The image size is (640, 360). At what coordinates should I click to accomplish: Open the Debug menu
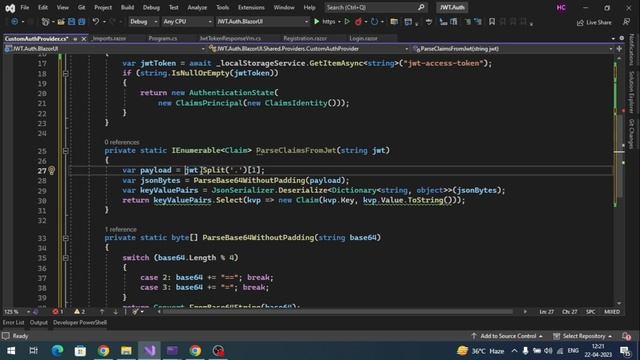[x=151, y=7]
